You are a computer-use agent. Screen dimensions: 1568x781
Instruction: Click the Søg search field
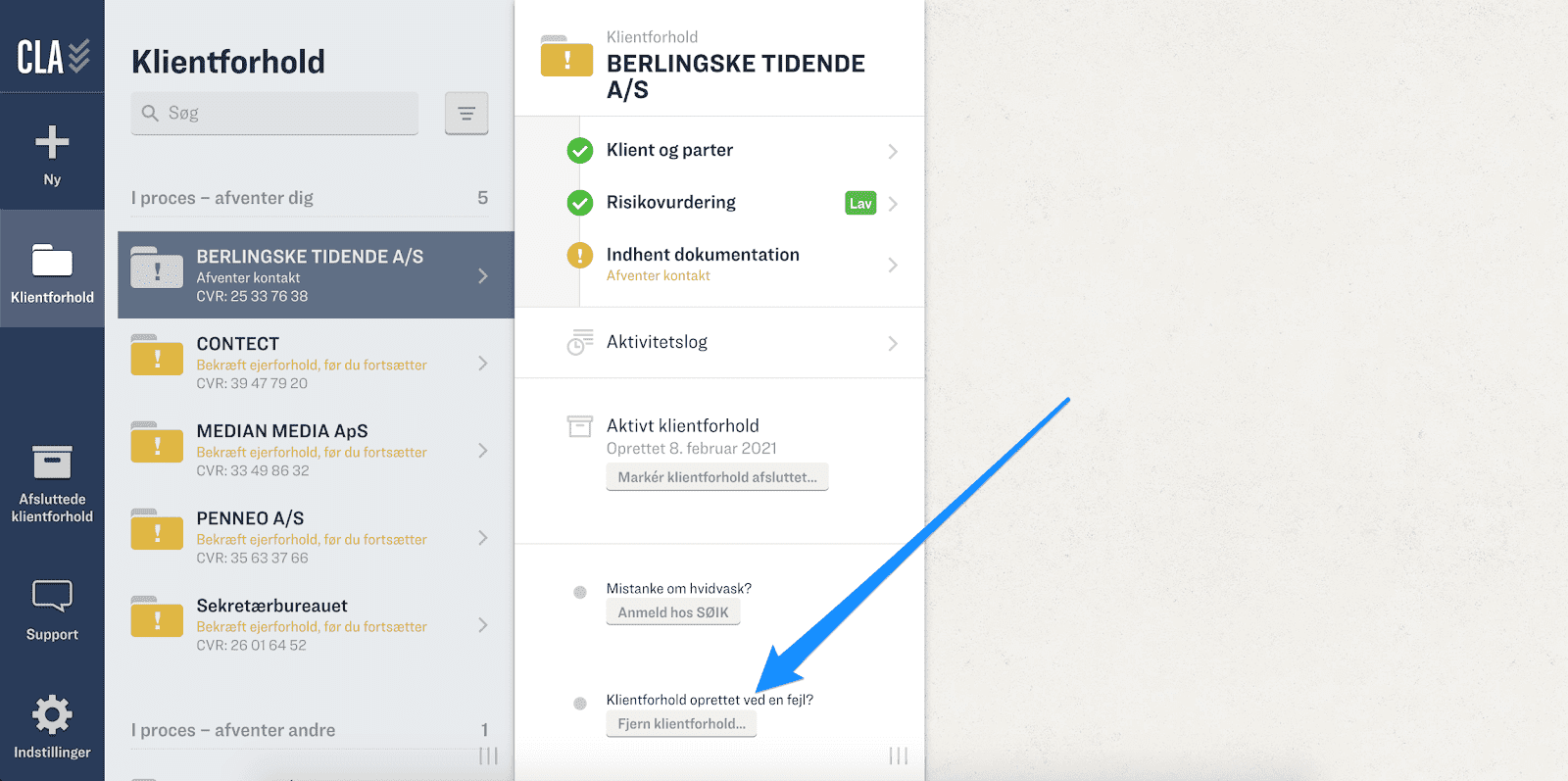coord(274,113)
